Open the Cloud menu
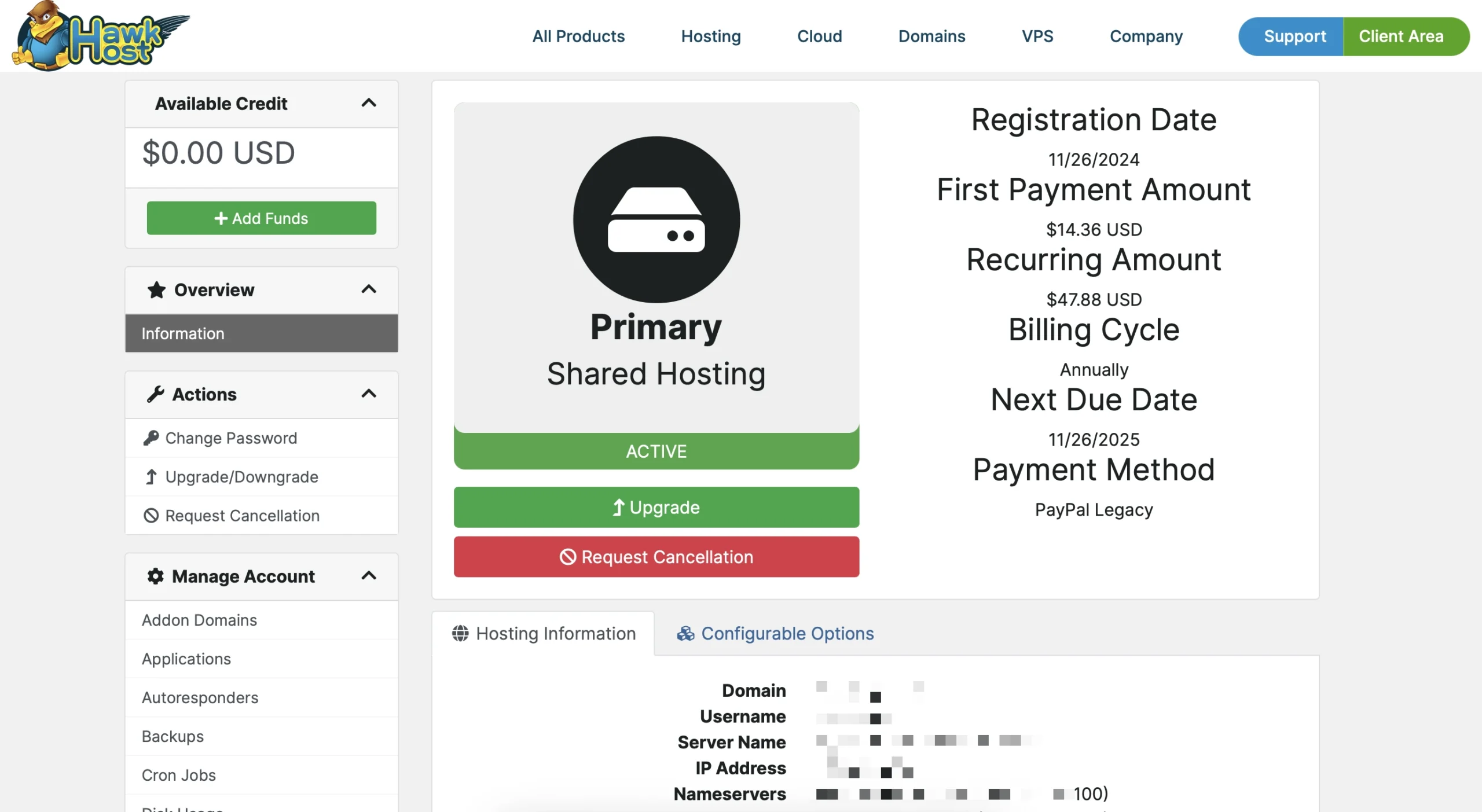The height and width of the screenshot is (812, 1482). coord(819,36)
